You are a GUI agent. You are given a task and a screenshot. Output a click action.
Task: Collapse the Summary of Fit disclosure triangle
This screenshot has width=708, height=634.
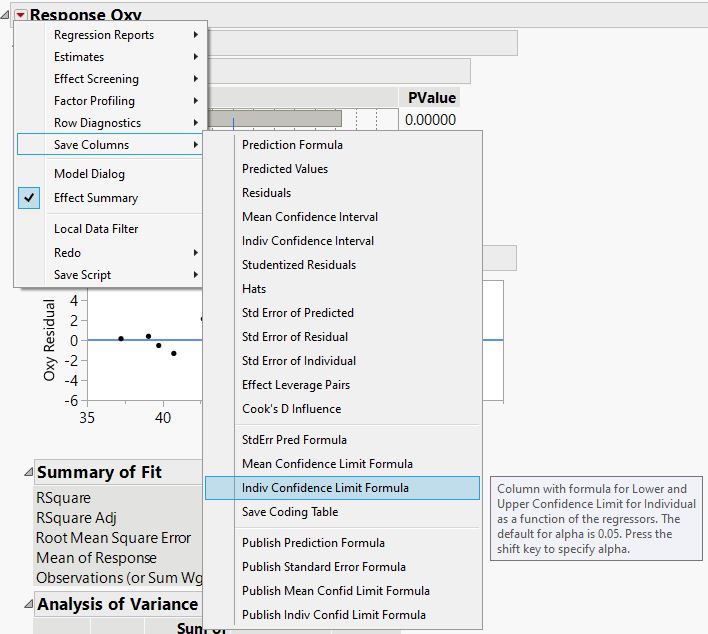27,472
